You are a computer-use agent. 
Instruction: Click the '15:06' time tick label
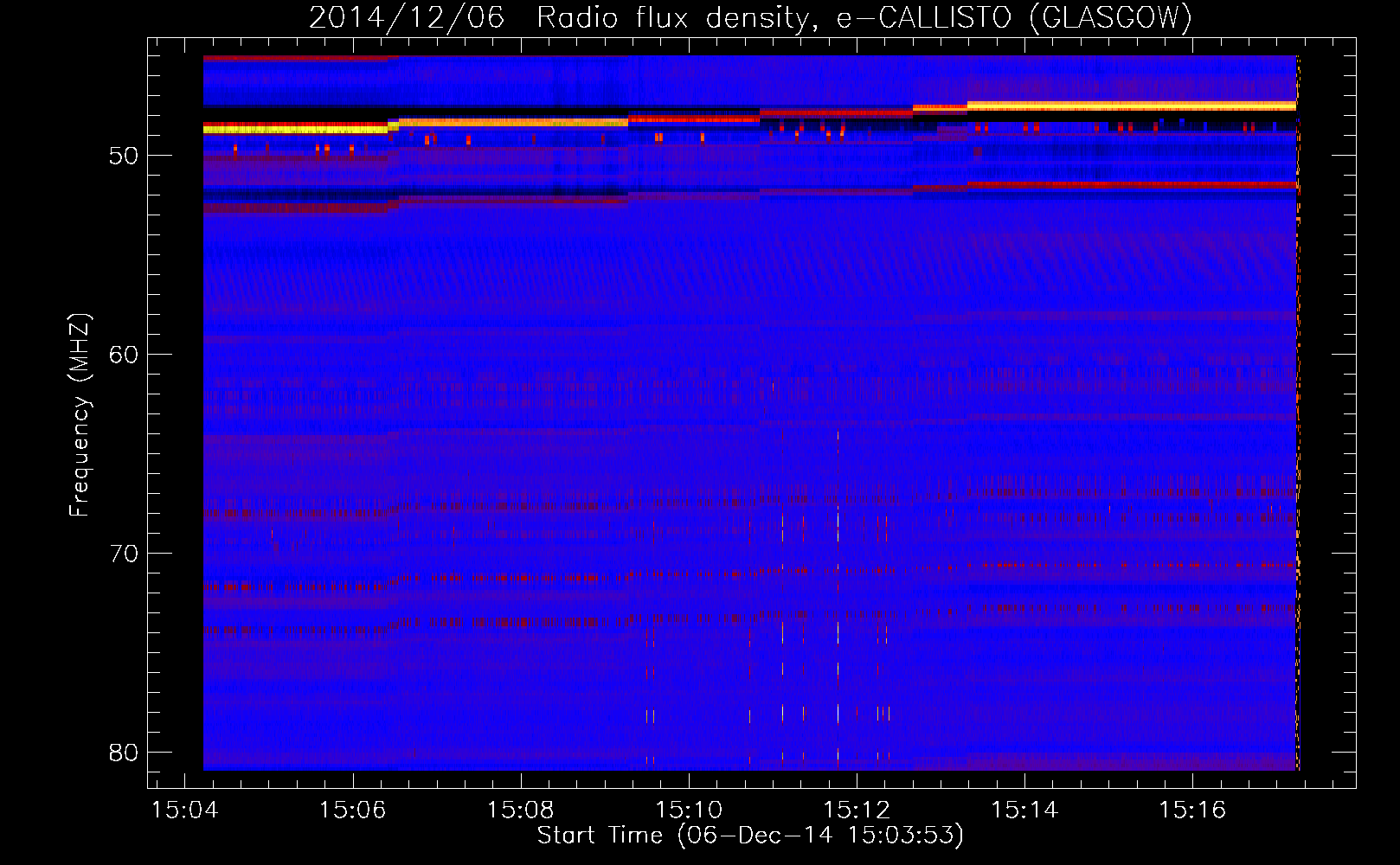click(x=353, y=811)
